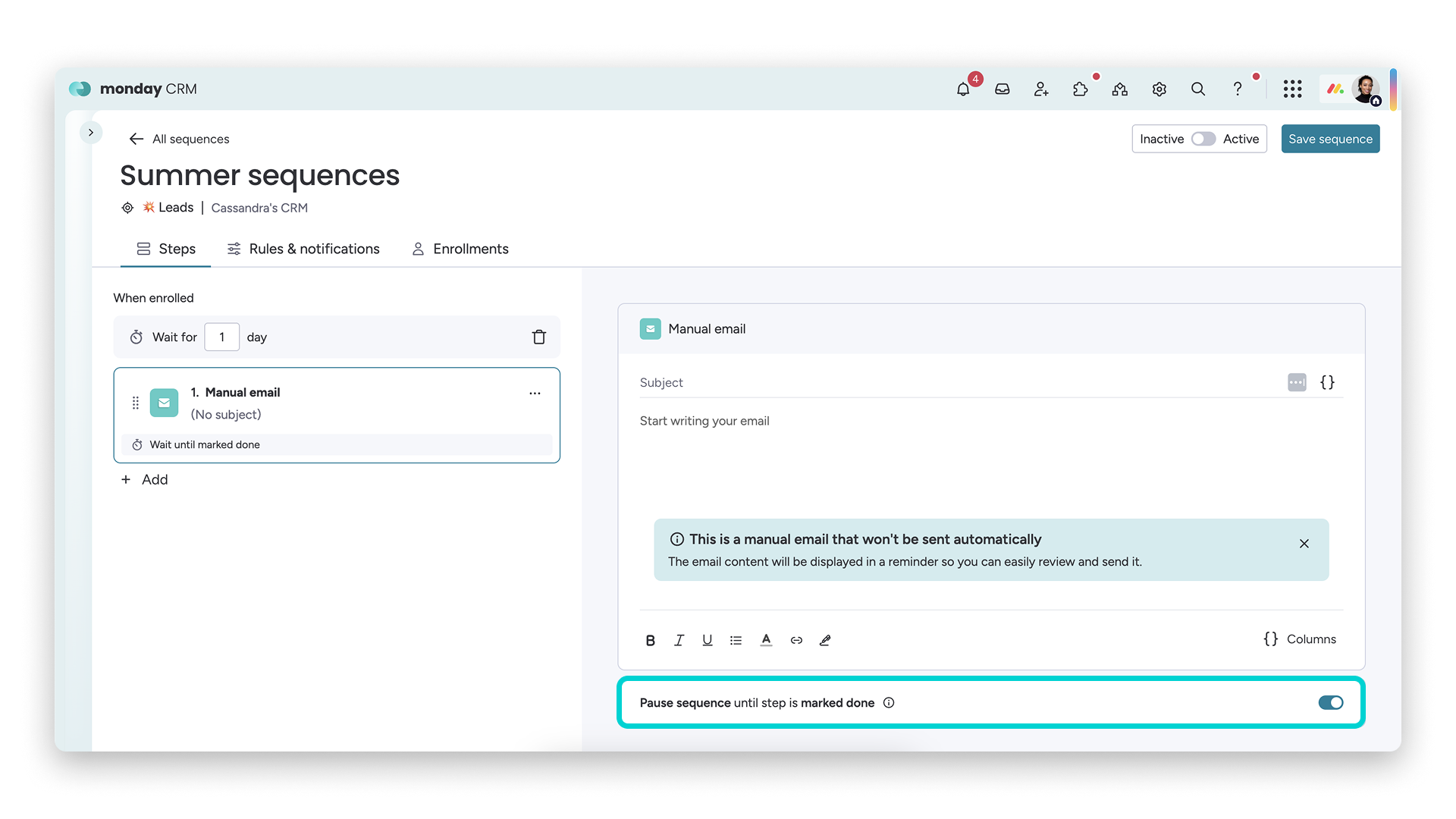Image resolution: width=1456 pixels, height=819 pixels.
Task: Click the target icon beside Leads
Action: 127,208
